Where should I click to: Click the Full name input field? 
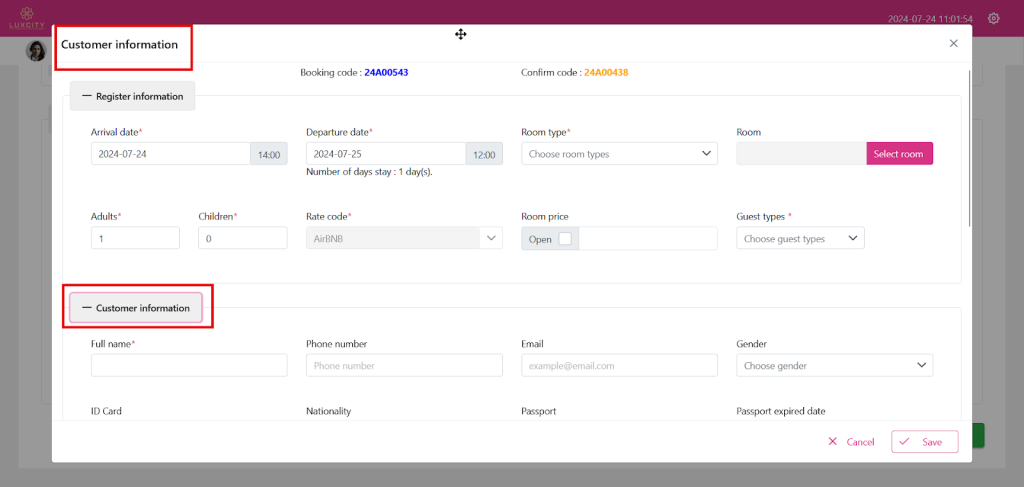tap(189, 366)
